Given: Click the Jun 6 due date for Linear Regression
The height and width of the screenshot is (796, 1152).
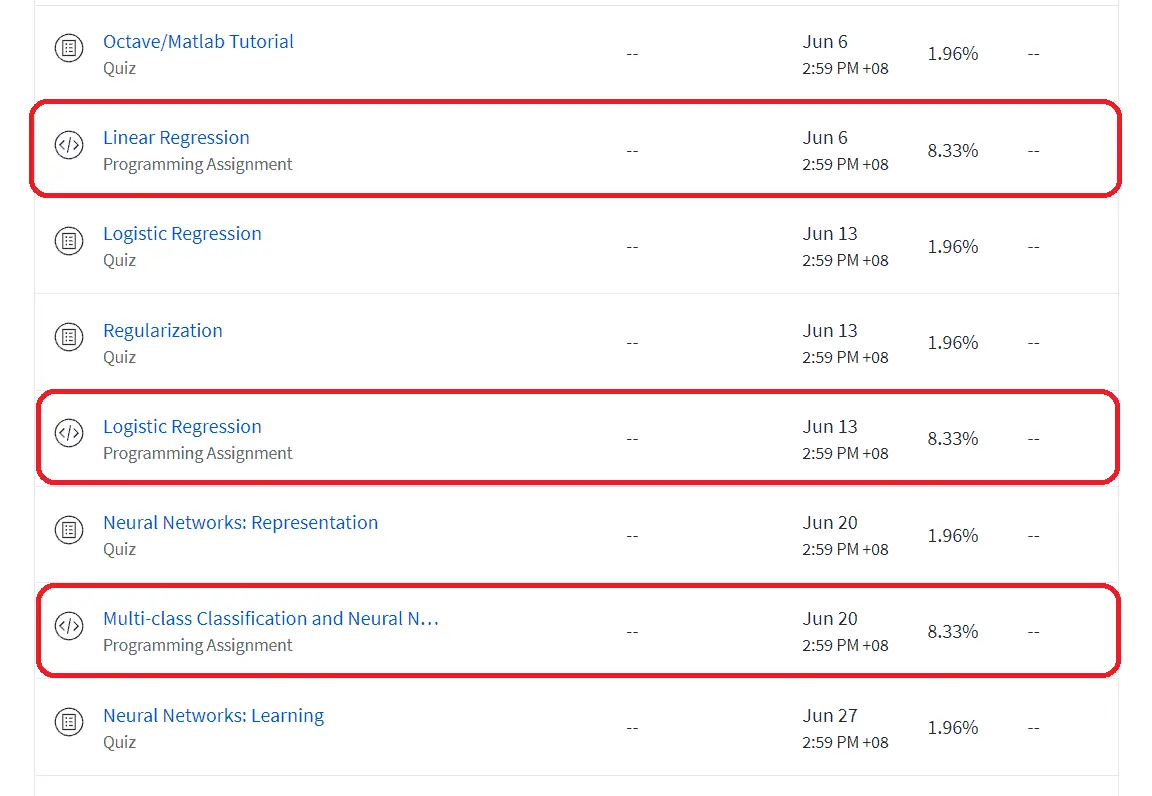Looking at the screenshot, I should 826,137.
